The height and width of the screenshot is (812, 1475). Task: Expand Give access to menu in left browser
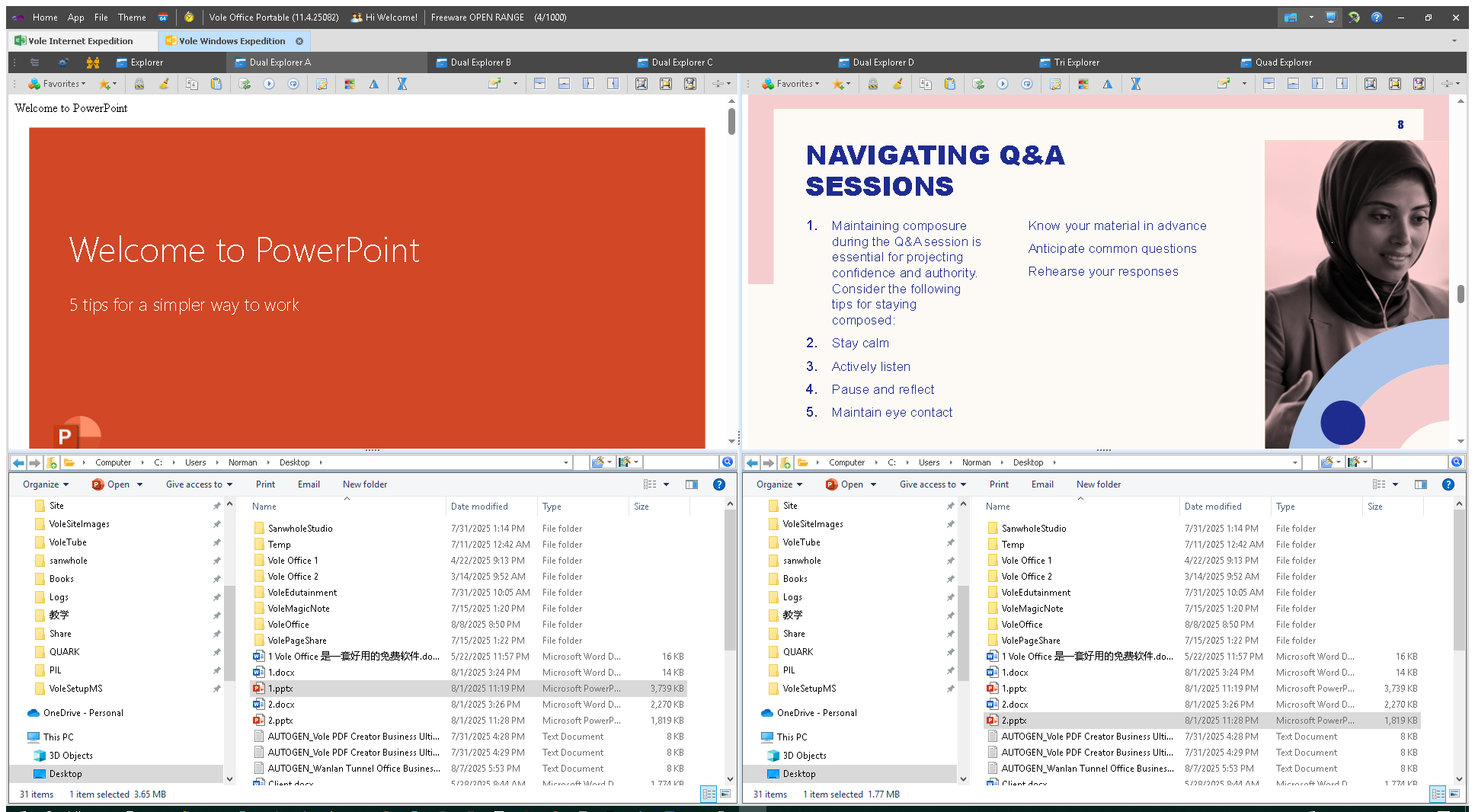point(199,484)
